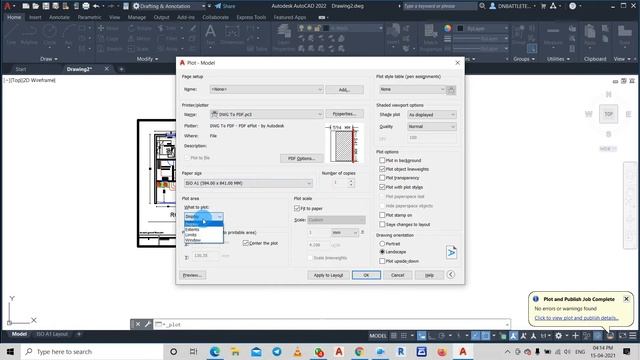This screenshot has height=360, width=640.
Task: Enable Plot stamp on checkbox
Action: pos(382,215)
